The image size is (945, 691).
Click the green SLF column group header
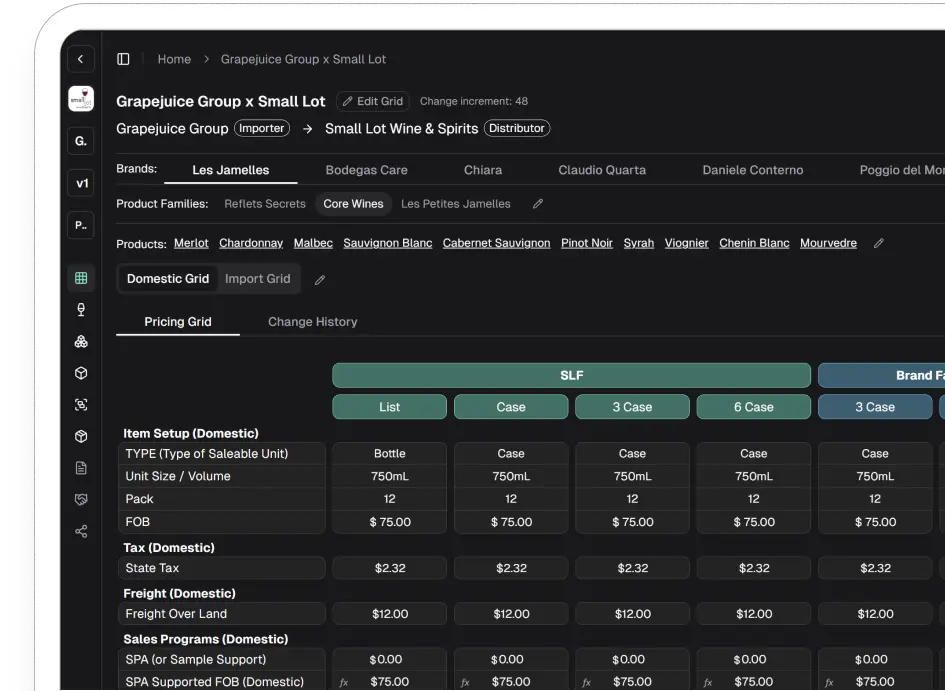[571, 376]
